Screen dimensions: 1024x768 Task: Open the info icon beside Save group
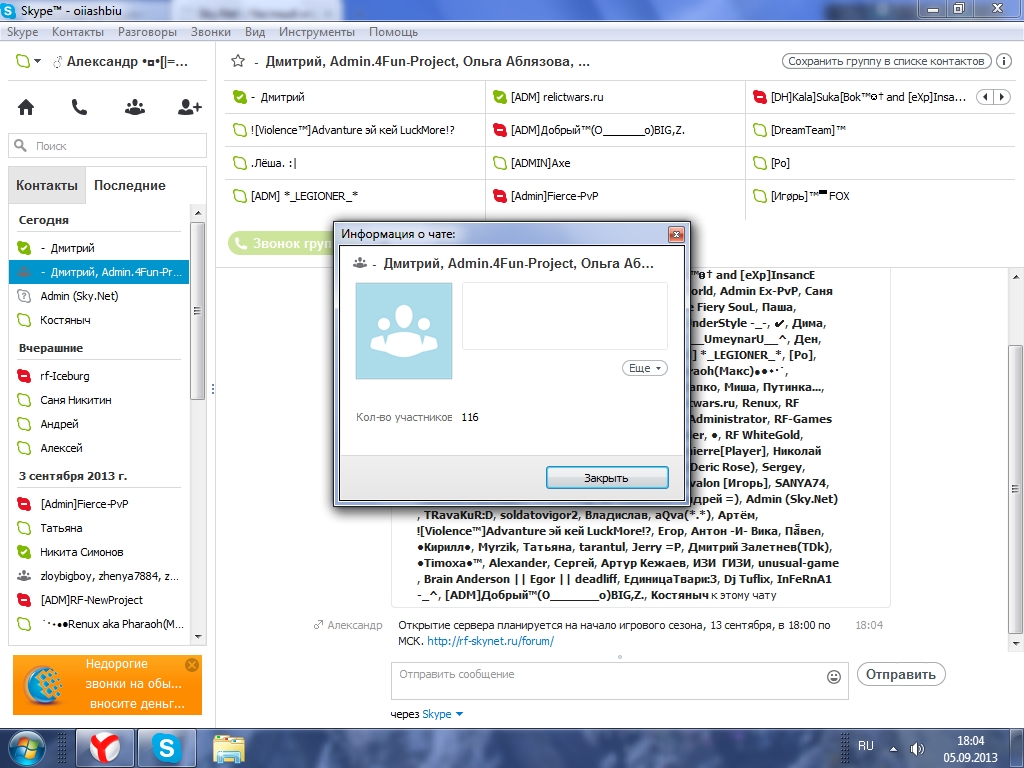[1004, 61]
